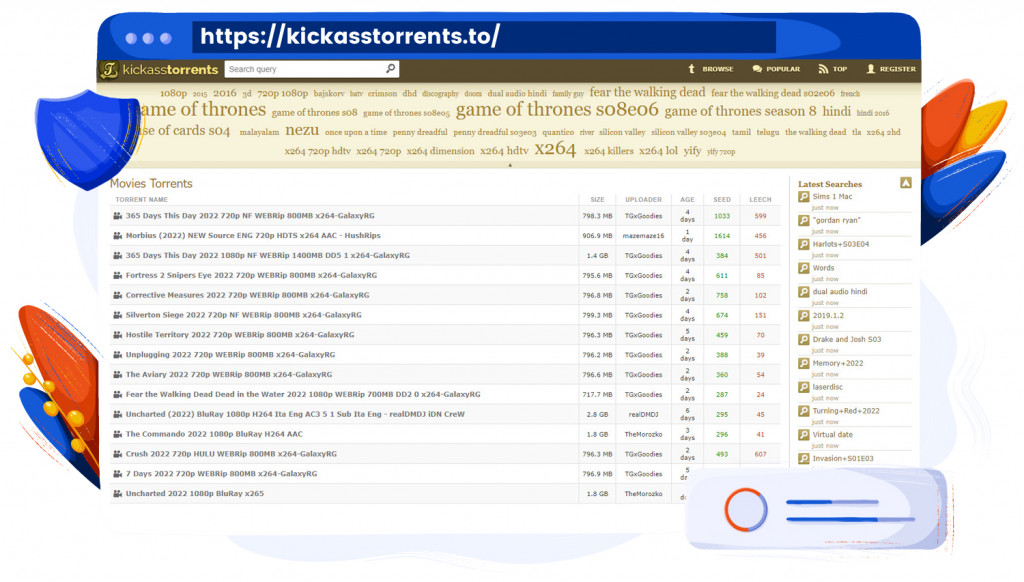The height and width of the screenshot is (582, 1024).
Task: Click search icon beside 'Virtual date'
Action: tap(804, 435)
